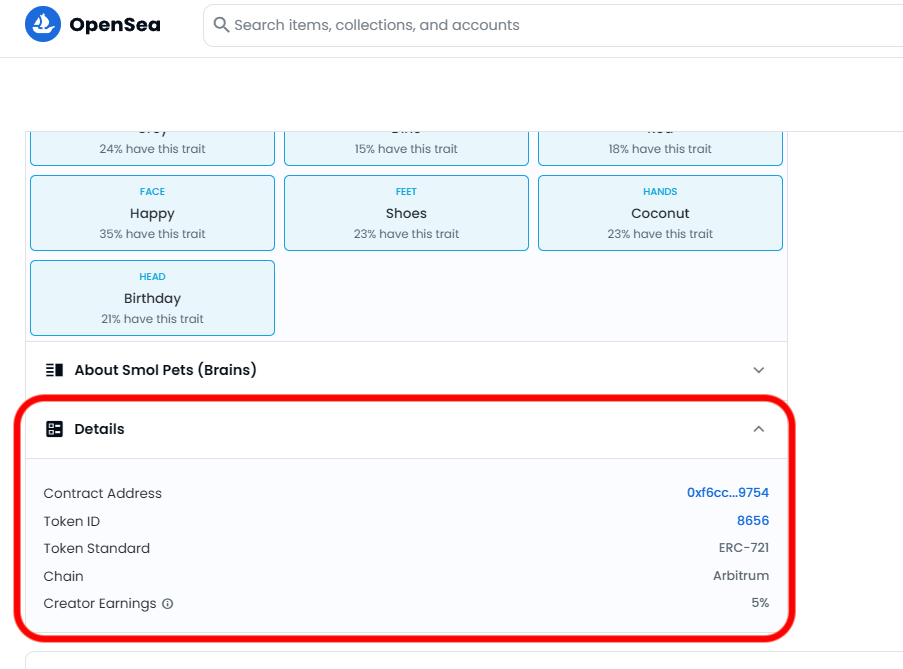Screen dimensions: 903x669
Task: Open contract address 0xf6cc...9754 link
Action: 728,493
